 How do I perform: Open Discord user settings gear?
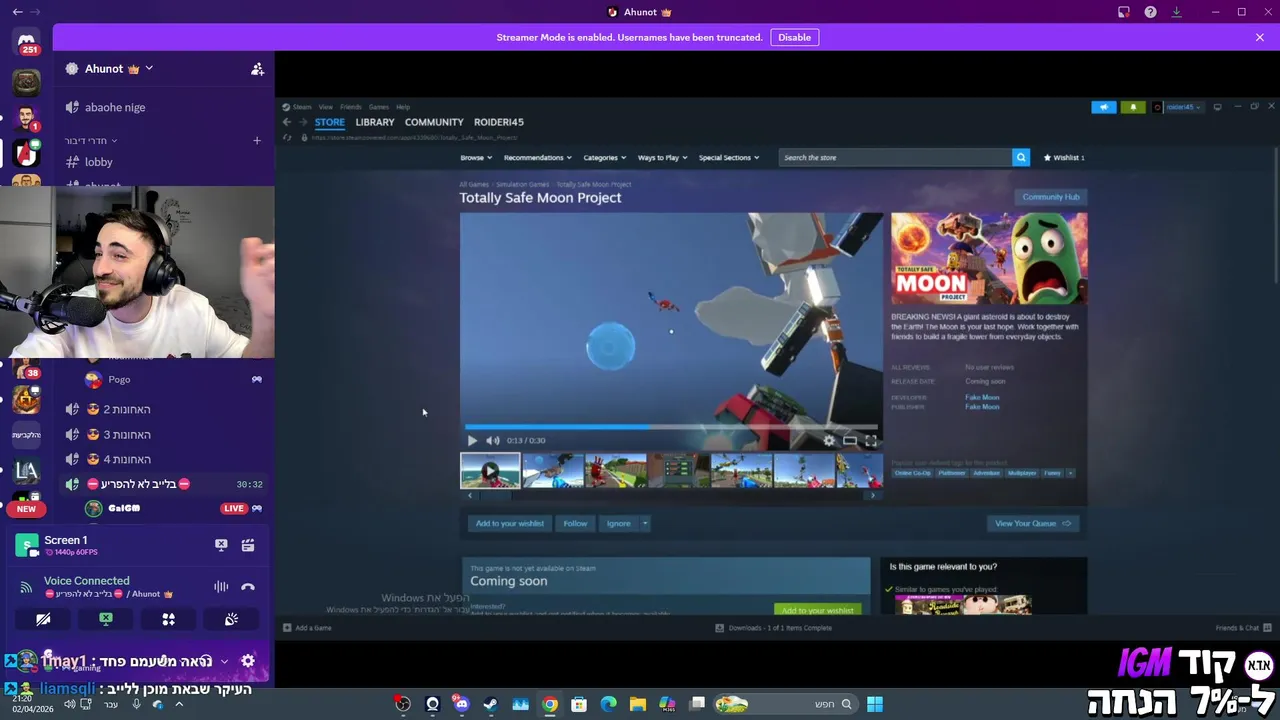click(248, 661)
